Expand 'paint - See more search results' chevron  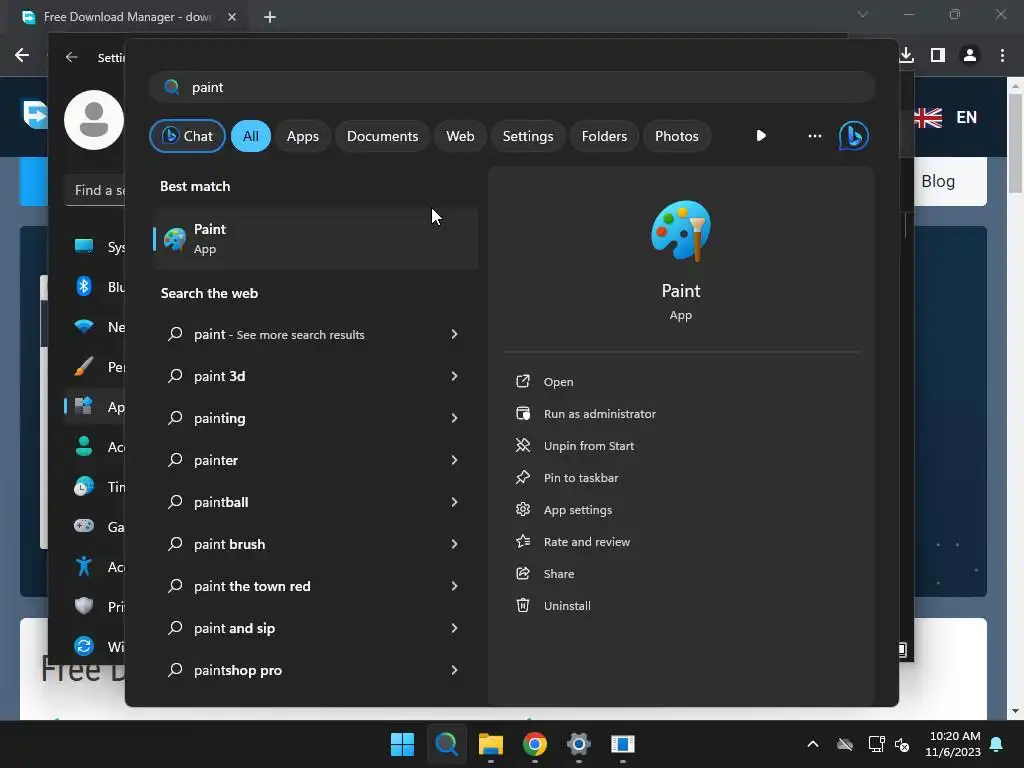click(454, 334)
